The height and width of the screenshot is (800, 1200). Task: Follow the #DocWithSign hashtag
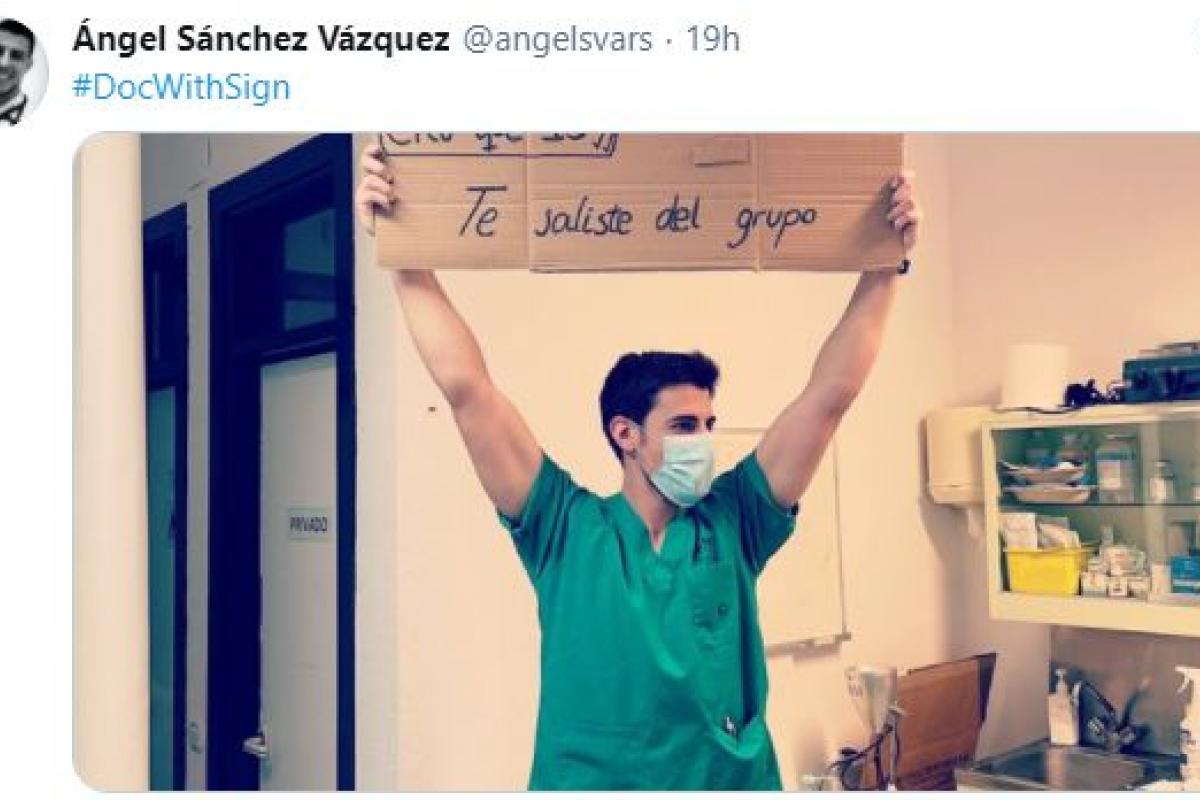[x=182, y=87]
